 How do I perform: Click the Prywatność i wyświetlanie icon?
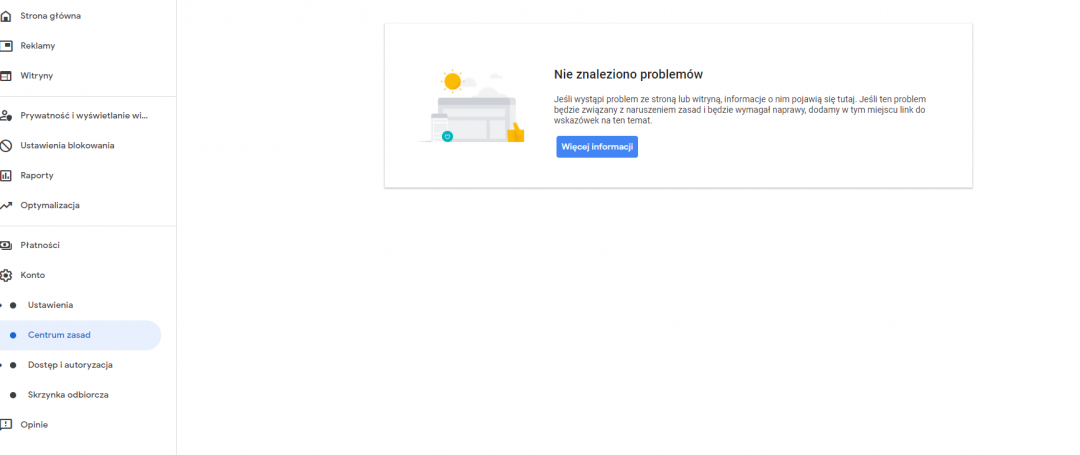coord(5,116)
